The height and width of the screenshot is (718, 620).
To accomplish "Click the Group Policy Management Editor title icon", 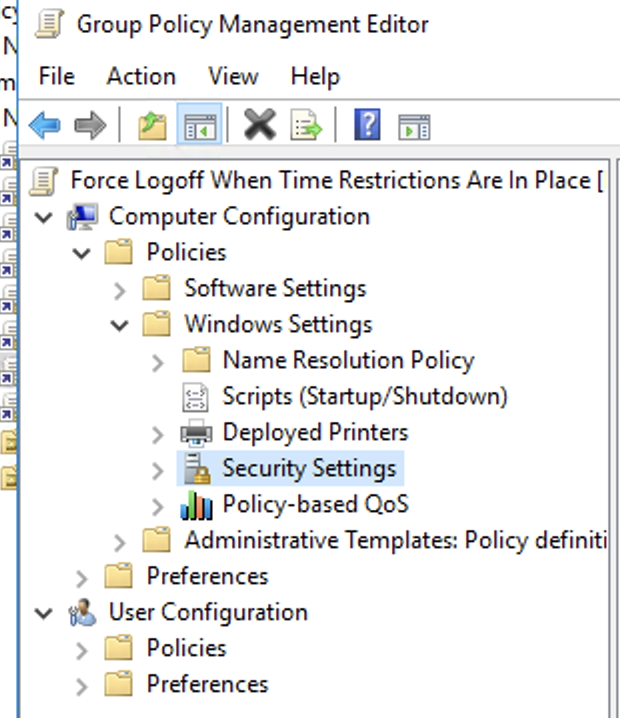I will pos(49,24).
